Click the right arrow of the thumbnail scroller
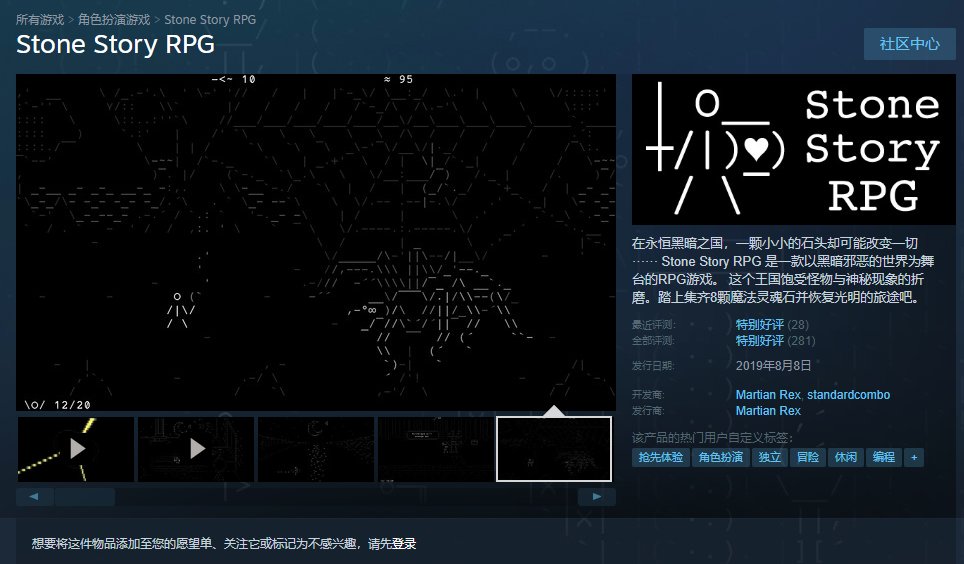Image resolution: width=964 pixels, height=564 pixels. point(596,496)
